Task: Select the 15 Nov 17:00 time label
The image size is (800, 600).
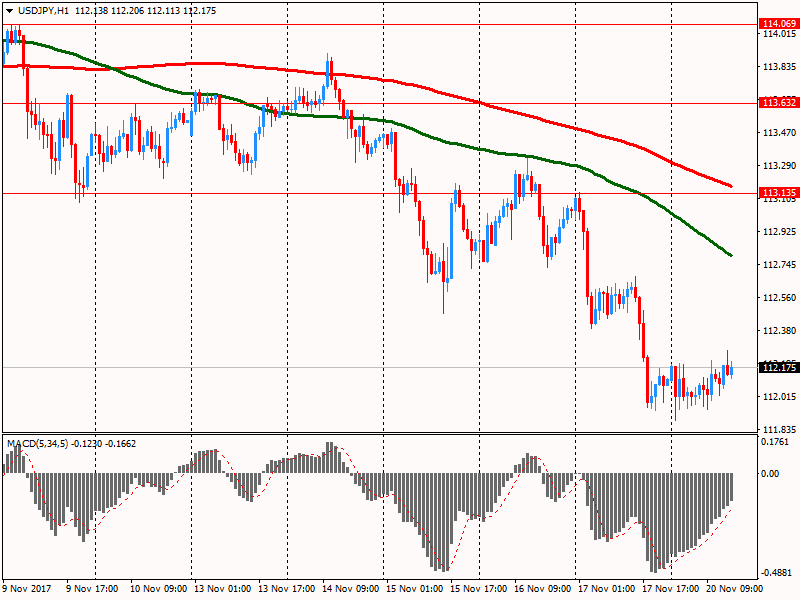Action: click(479, 589)
